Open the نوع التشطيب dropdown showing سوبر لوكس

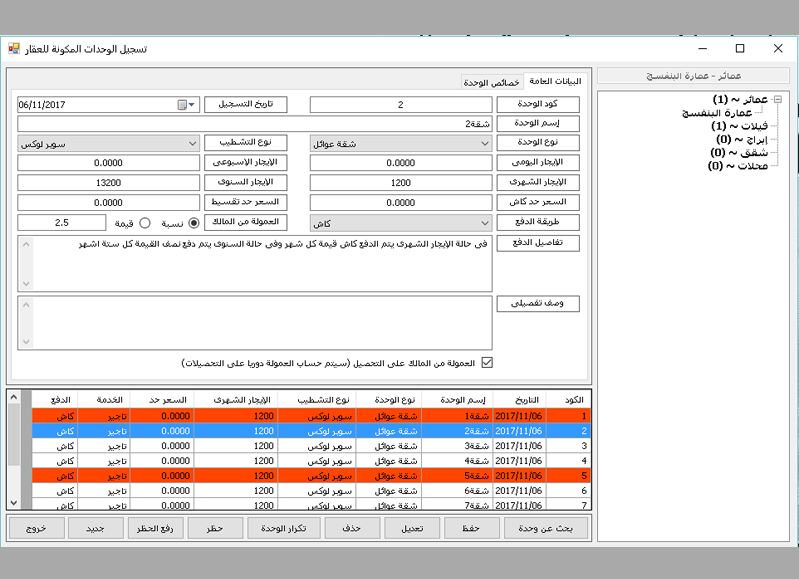(109, 144)
